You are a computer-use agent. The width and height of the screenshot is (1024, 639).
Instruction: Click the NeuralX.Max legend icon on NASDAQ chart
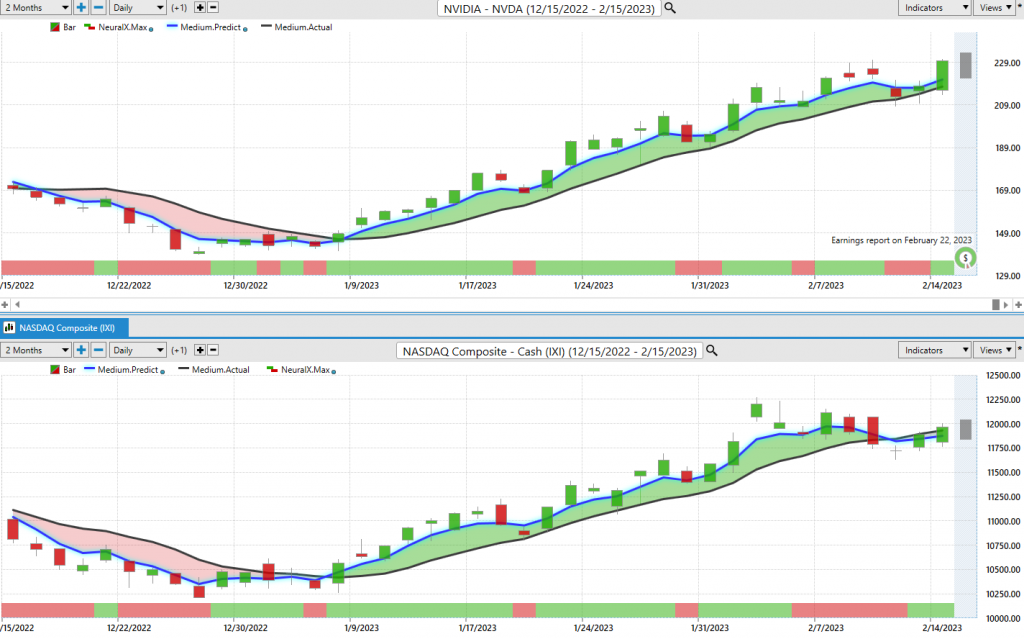click(272, 370)
